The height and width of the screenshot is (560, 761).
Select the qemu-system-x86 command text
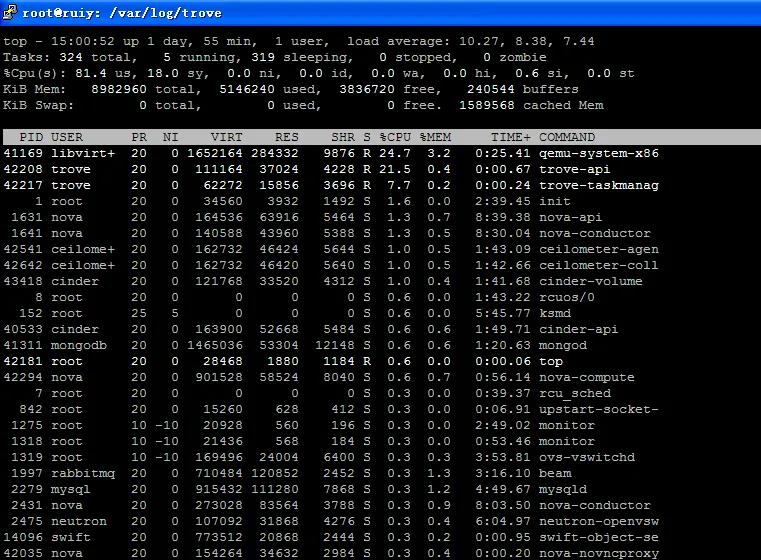pos(599,153)
